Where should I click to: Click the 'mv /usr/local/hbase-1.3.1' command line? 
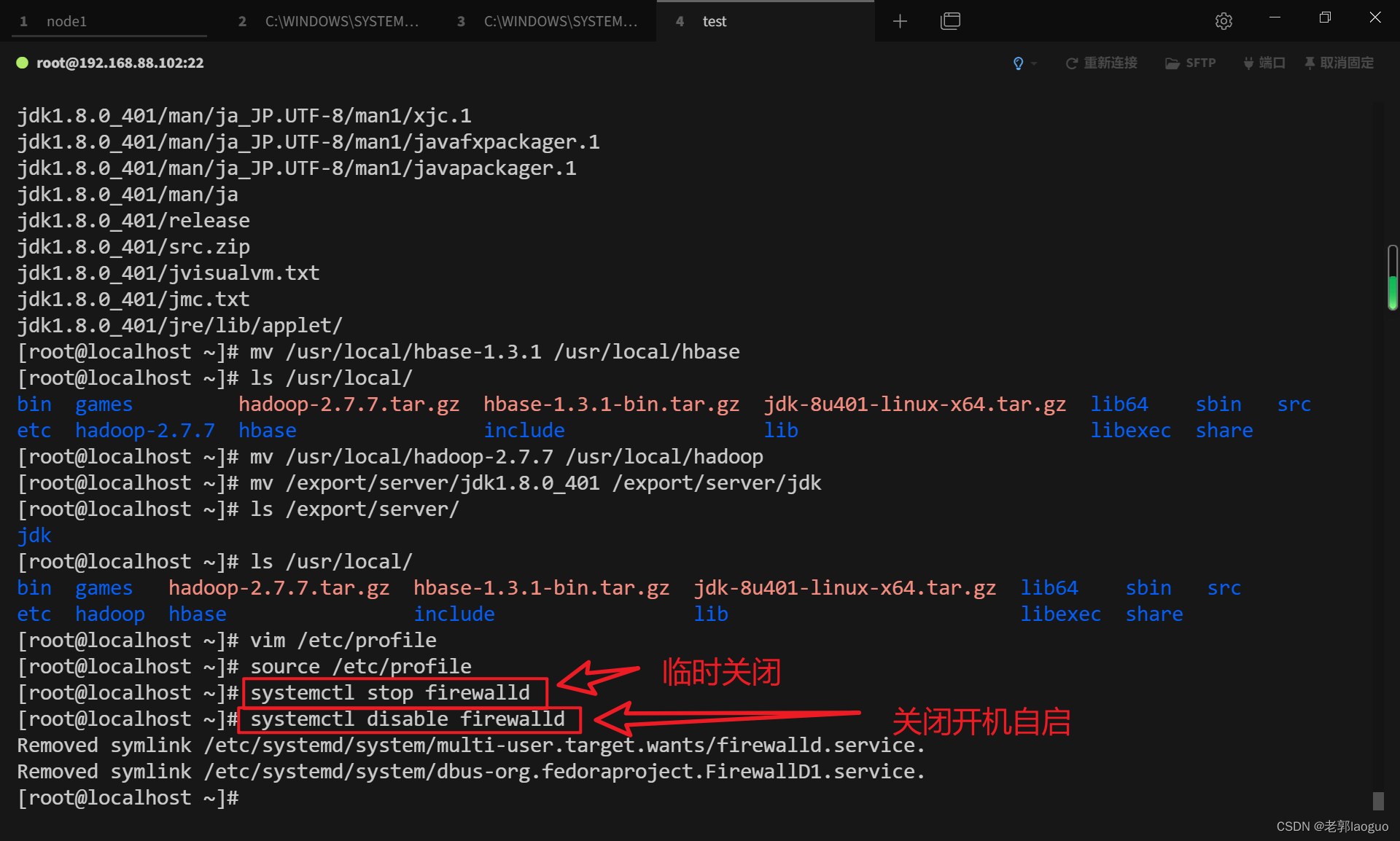click(378, 351)
